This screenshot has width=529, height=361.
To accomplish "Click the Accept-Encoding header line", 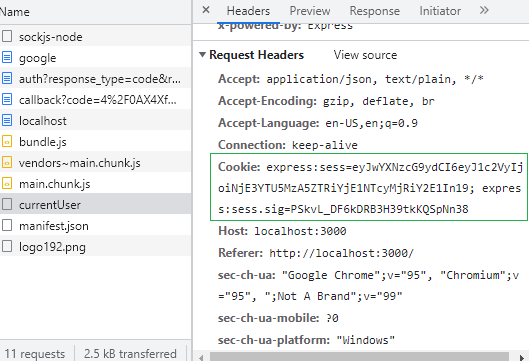I will click(x=326, y=101).
